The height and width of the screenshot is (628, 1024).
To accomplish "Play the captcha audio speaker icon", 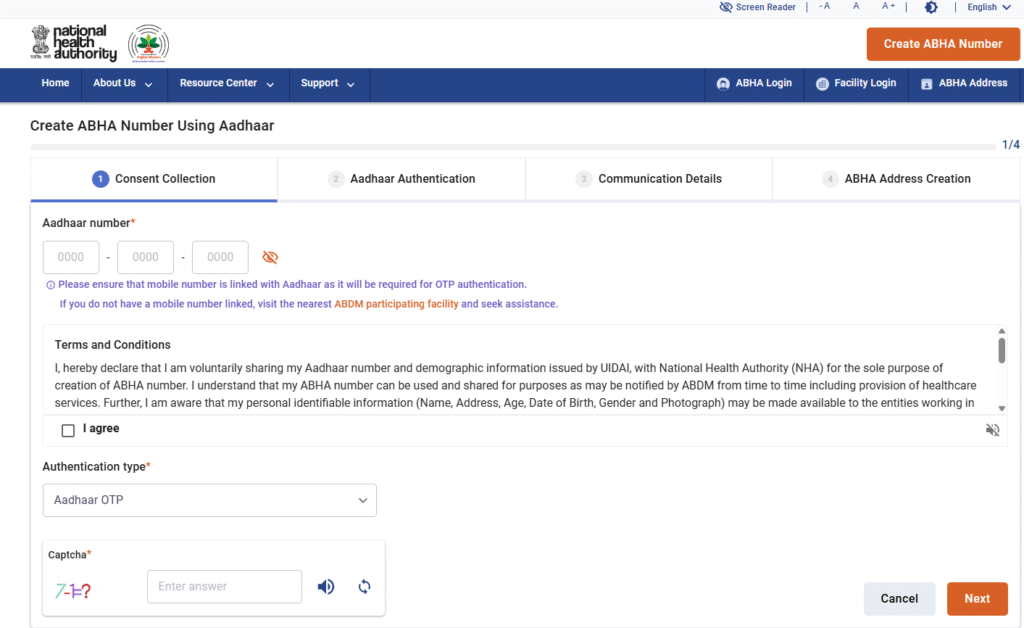I will (x=326, y=587).
